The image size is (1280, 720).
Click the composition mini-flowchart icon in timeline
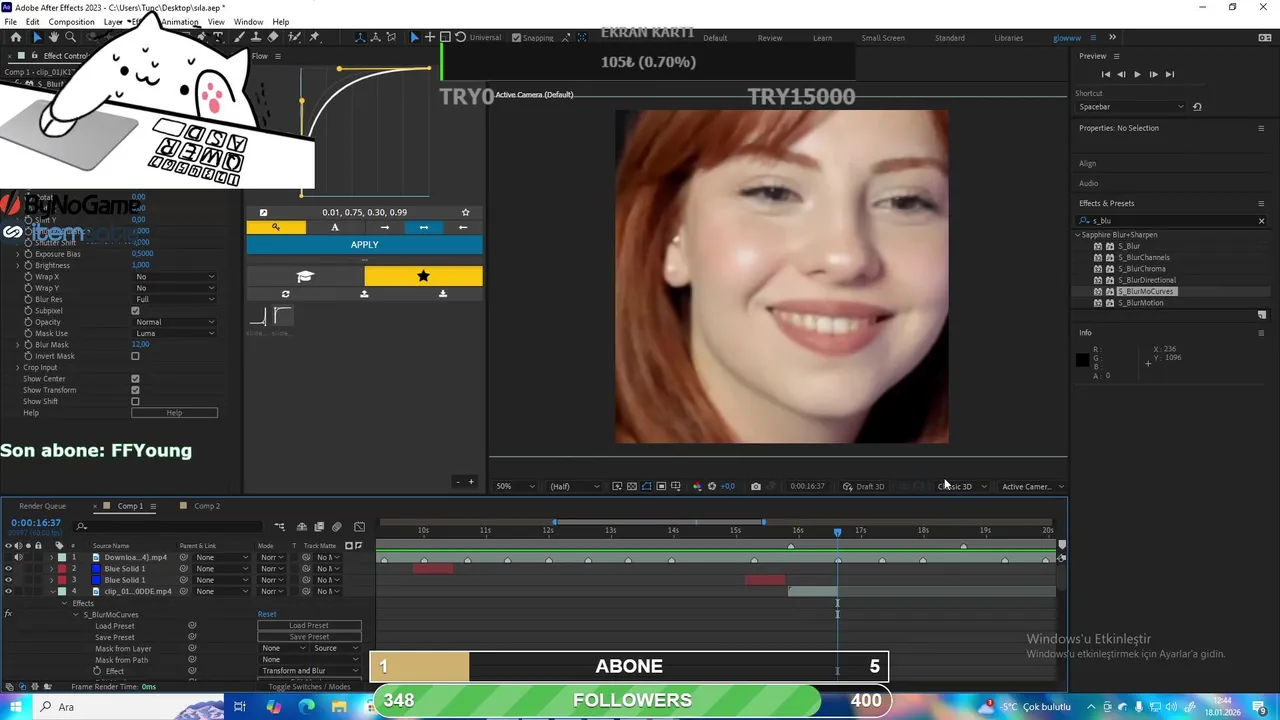pyautogui.click(x=279, y=527)
